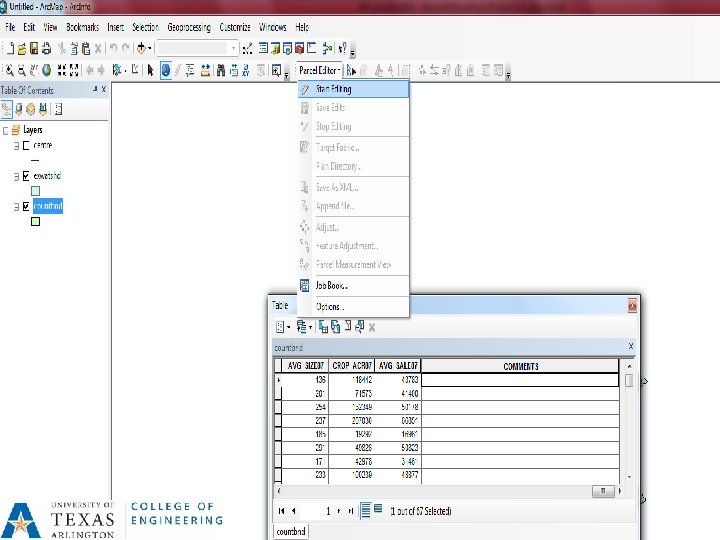Select the Pan hand tool

[x=34, y=70]
